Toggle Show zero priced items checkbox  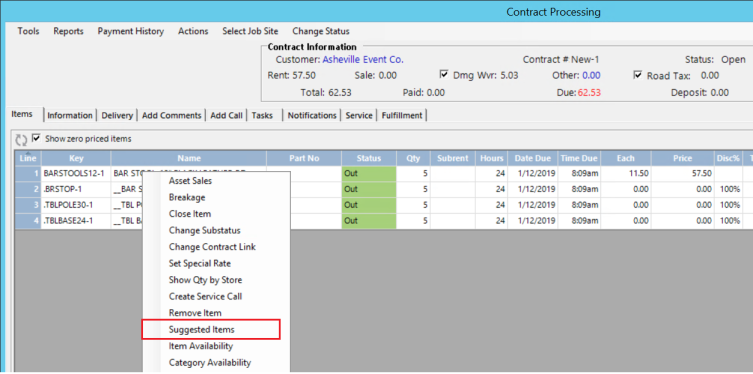click(x=36, y=138)
